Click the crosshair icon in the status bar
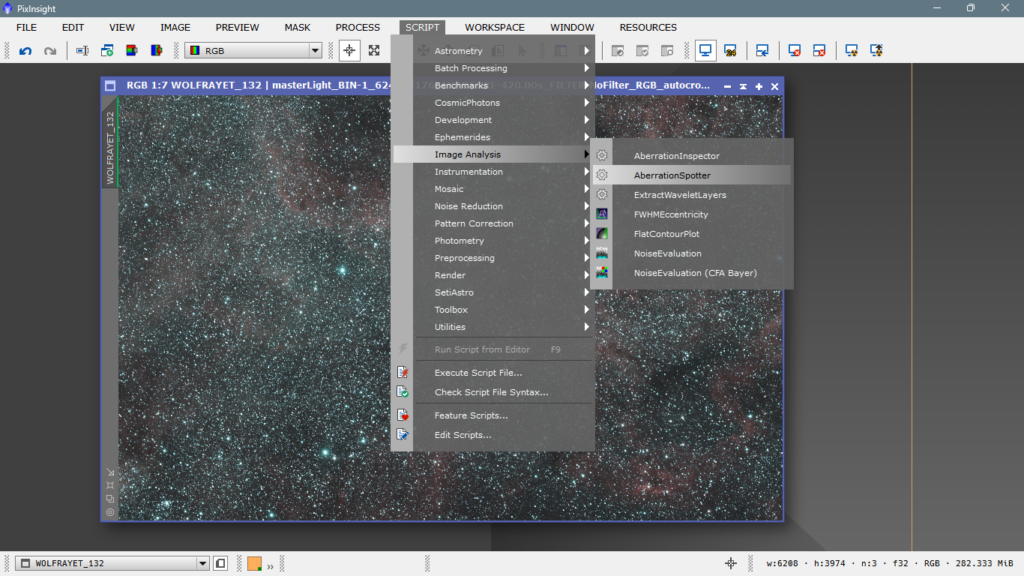Viewport: 1024px width, 576px height. click(x=731, y=563)
